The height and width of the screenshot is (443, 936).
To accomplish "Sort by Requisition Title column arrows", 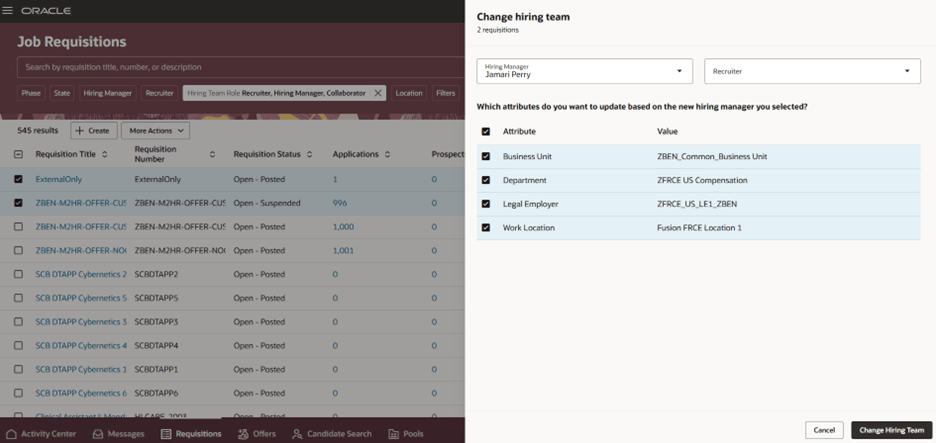I will [x=104, y=154].
